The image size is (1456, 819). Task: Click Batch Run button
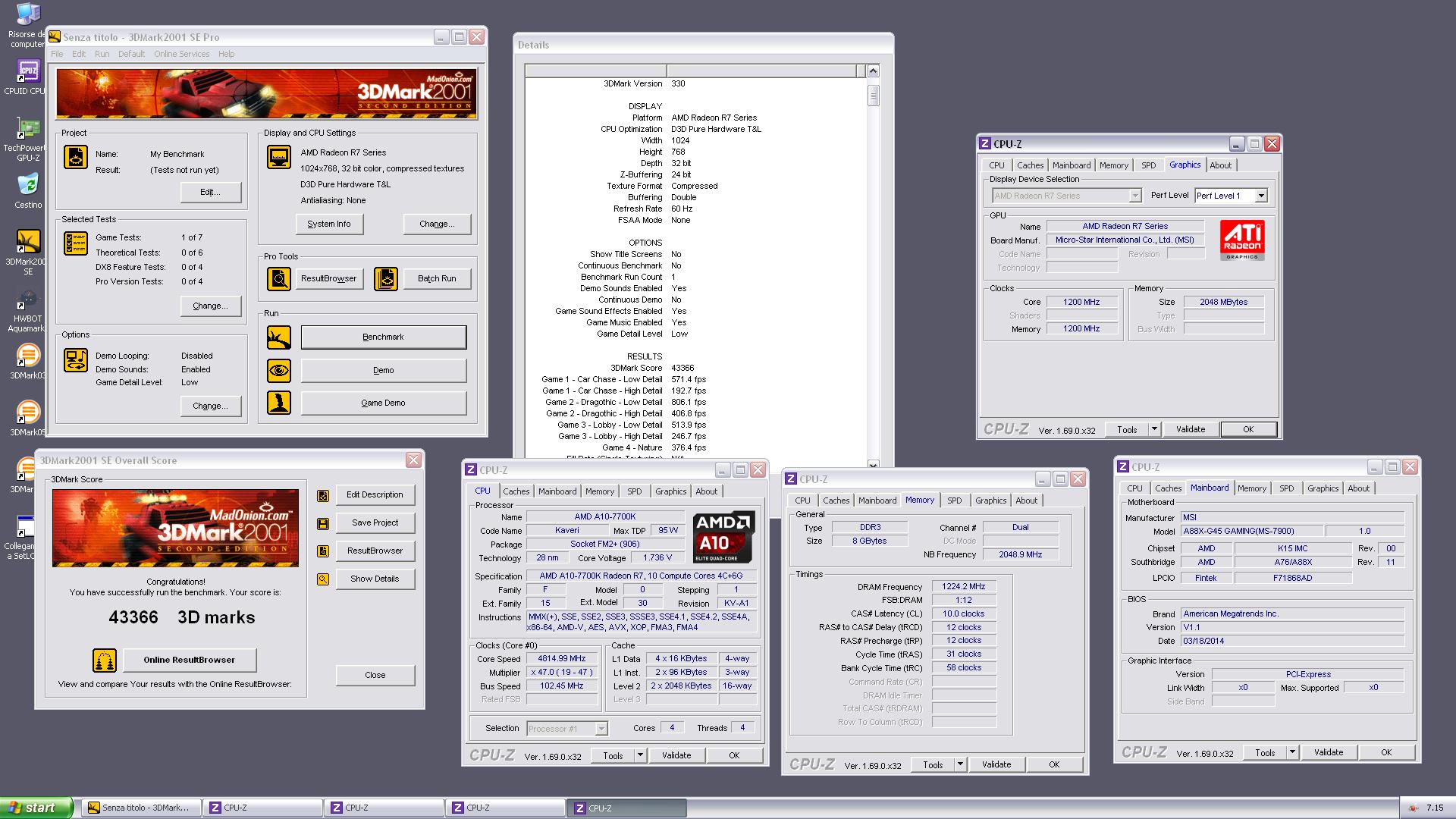437,279
